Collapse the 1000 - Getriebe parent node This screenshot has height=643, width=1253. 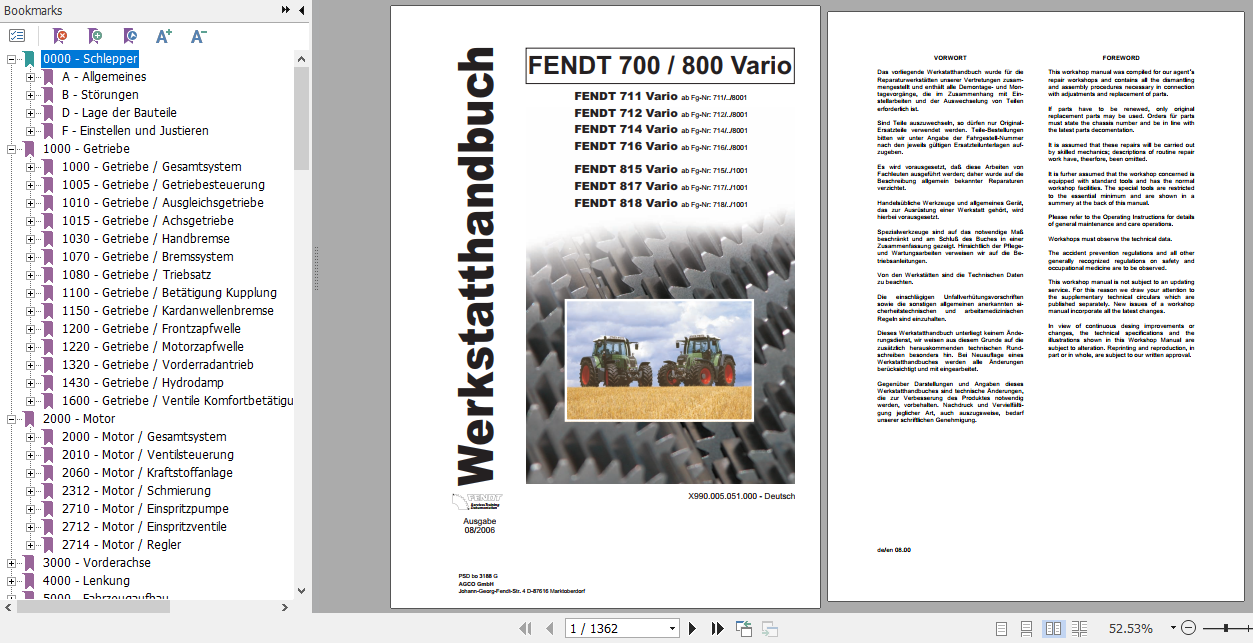(x=12, y=149)
